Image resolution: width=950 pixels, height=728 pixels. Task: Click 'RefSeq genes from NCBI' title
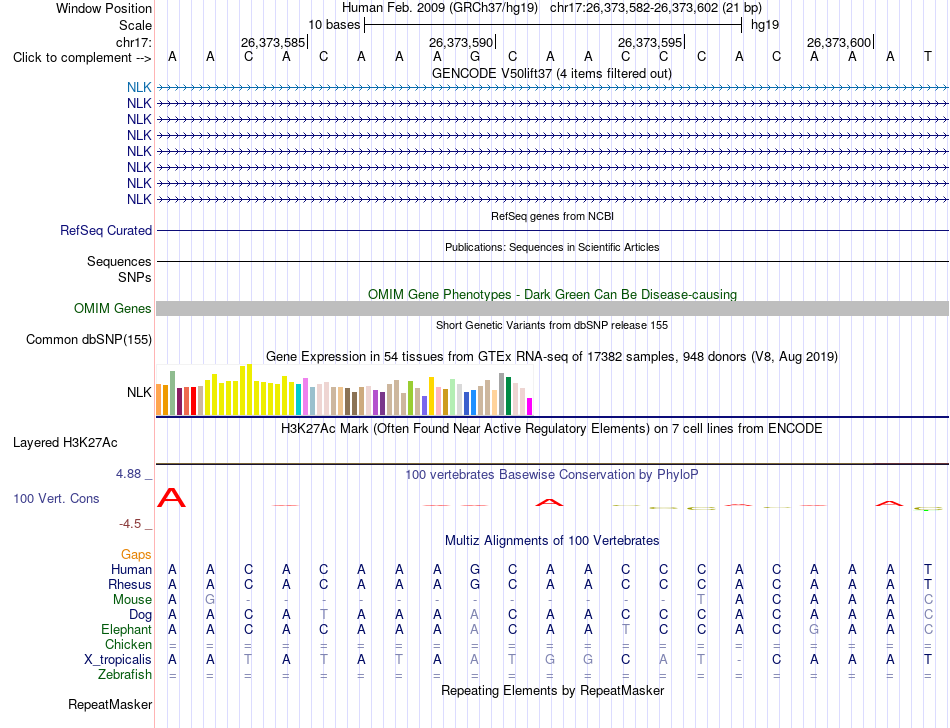click(552, 216)
